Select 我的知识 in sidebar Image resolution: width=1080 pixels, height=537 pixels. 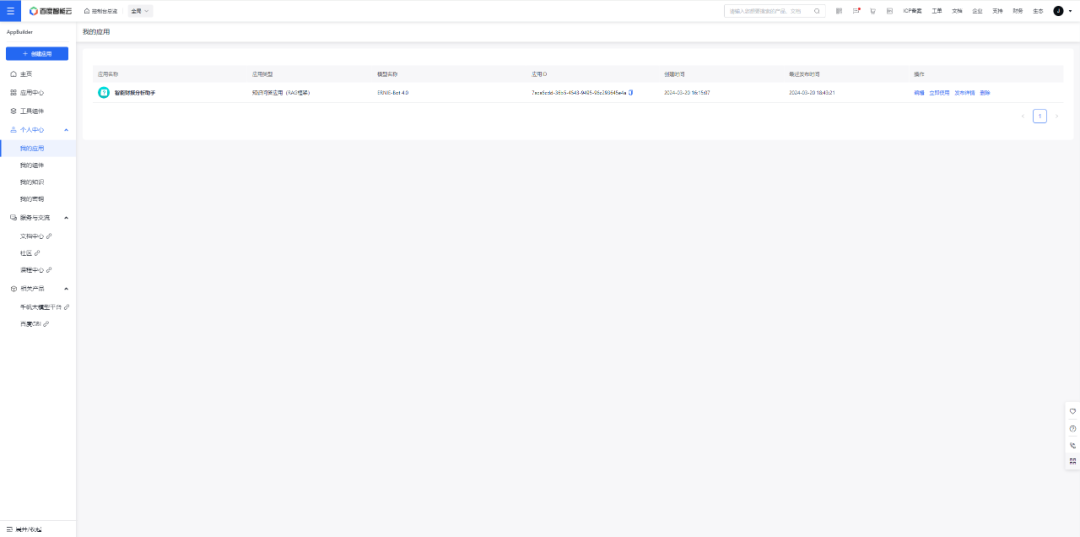(x=32, y=182)
